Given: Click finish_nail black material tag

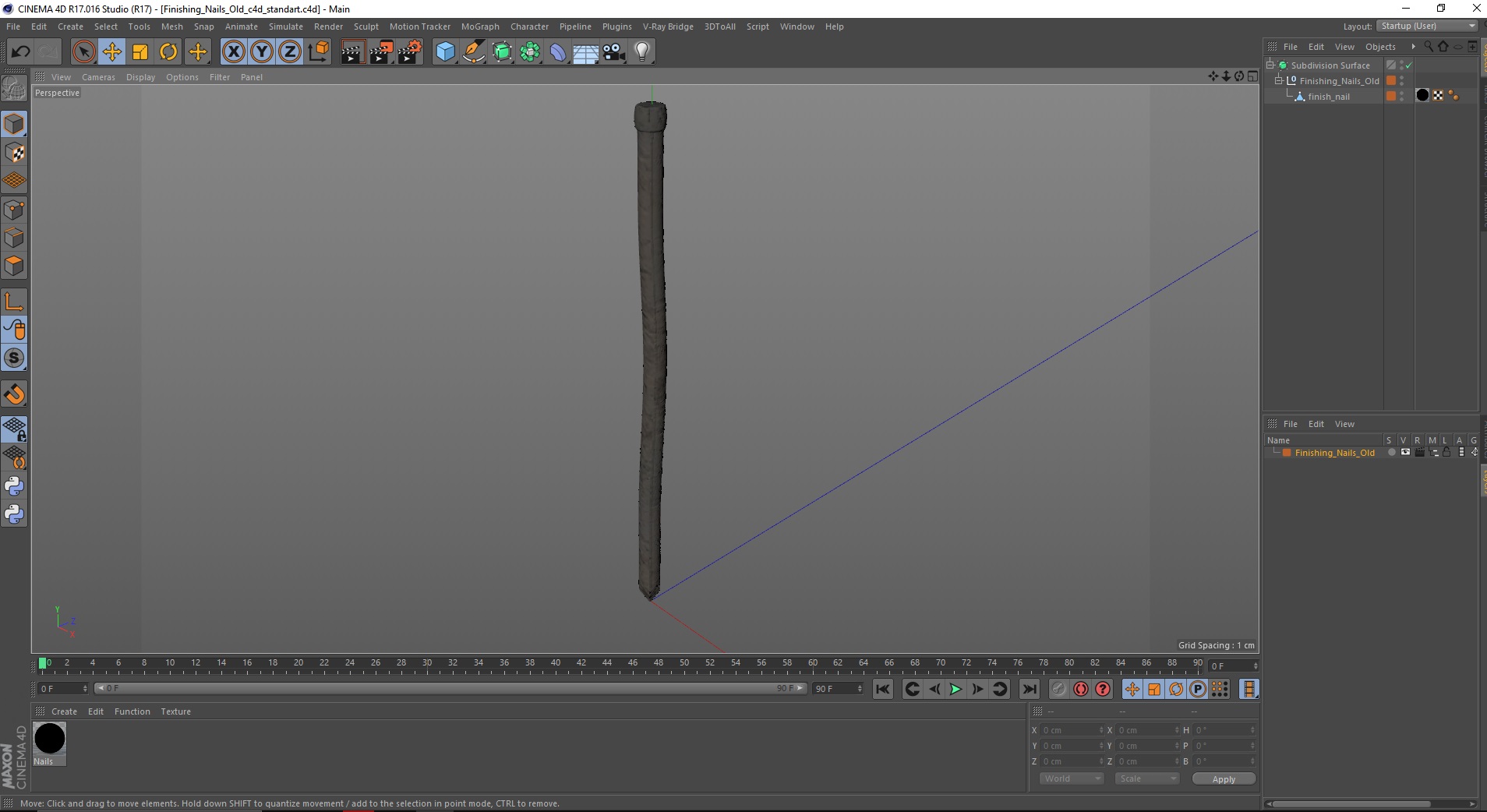Looking at the screenshot, I should tap(1422, 95).
